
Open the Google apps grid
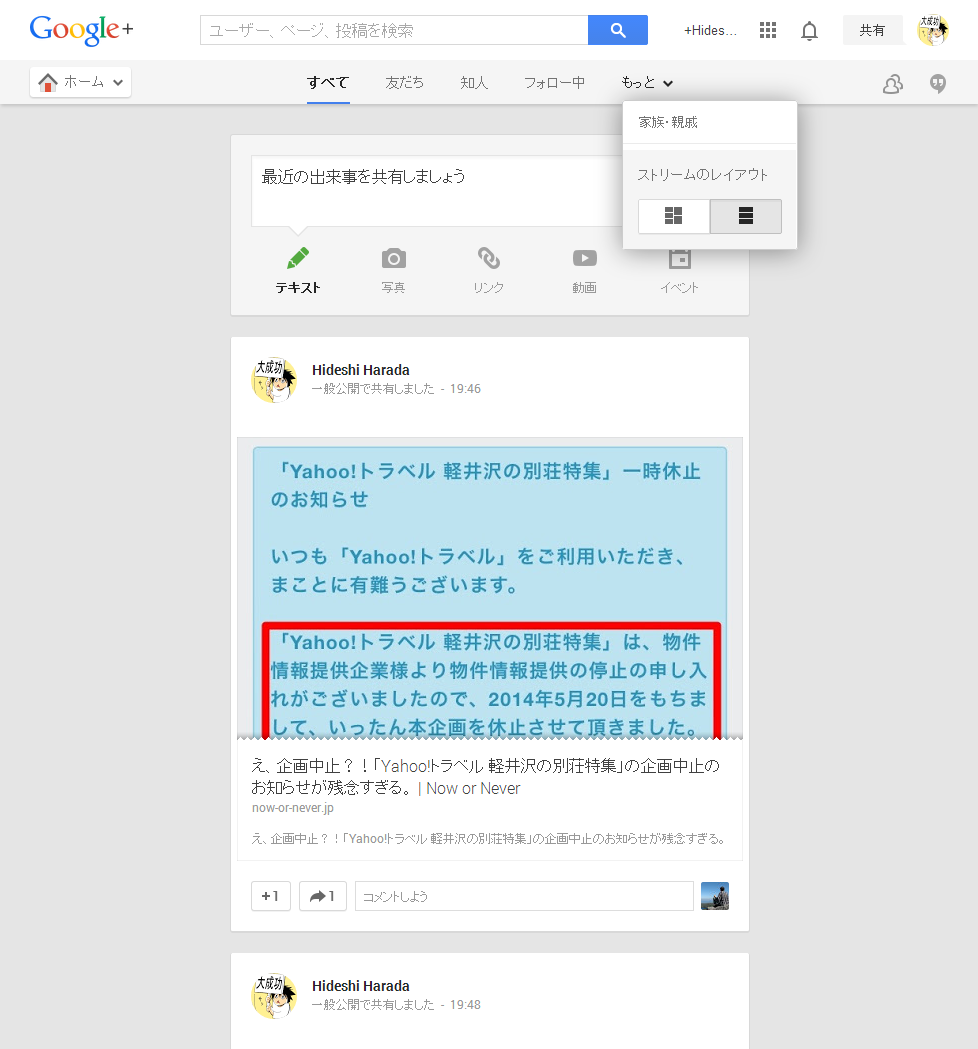768,30
